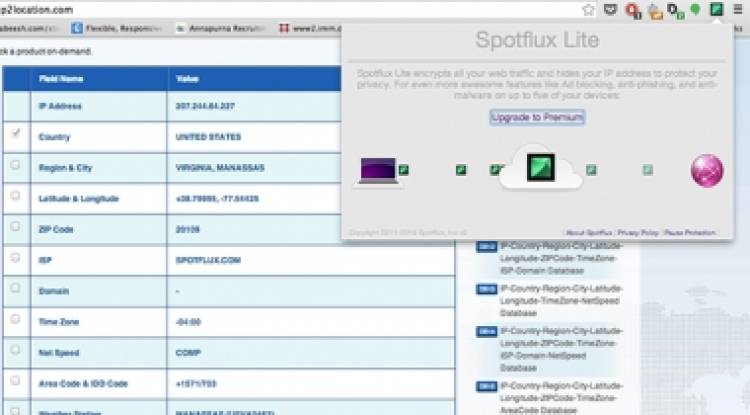Click the orange basket extension icon
Viewport: 750px width, 415px height.
[655, 11]
